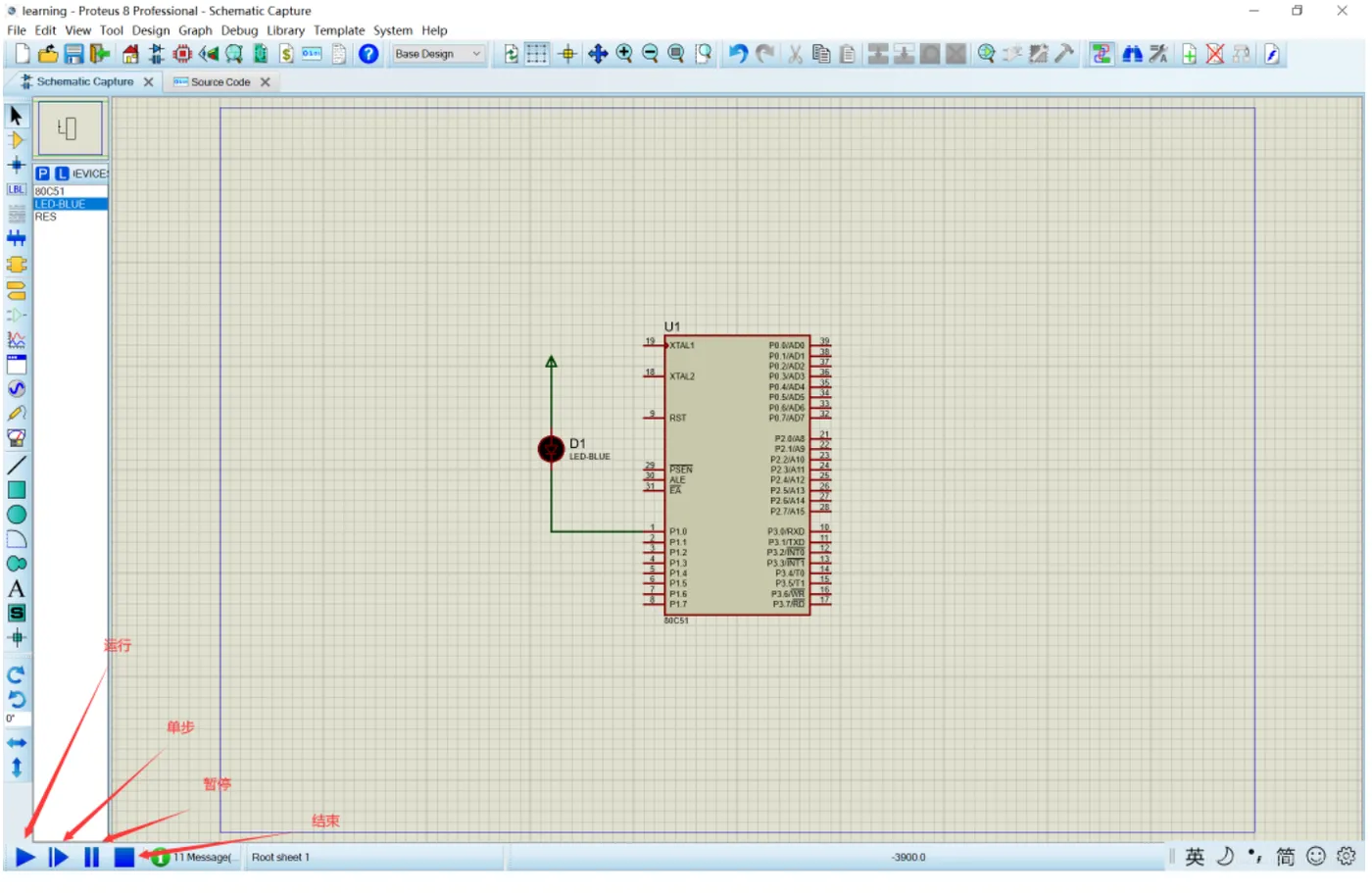Click the Open Project folder icon
The height and width of the screenshot is (893, 1372).
click(47, 54)
